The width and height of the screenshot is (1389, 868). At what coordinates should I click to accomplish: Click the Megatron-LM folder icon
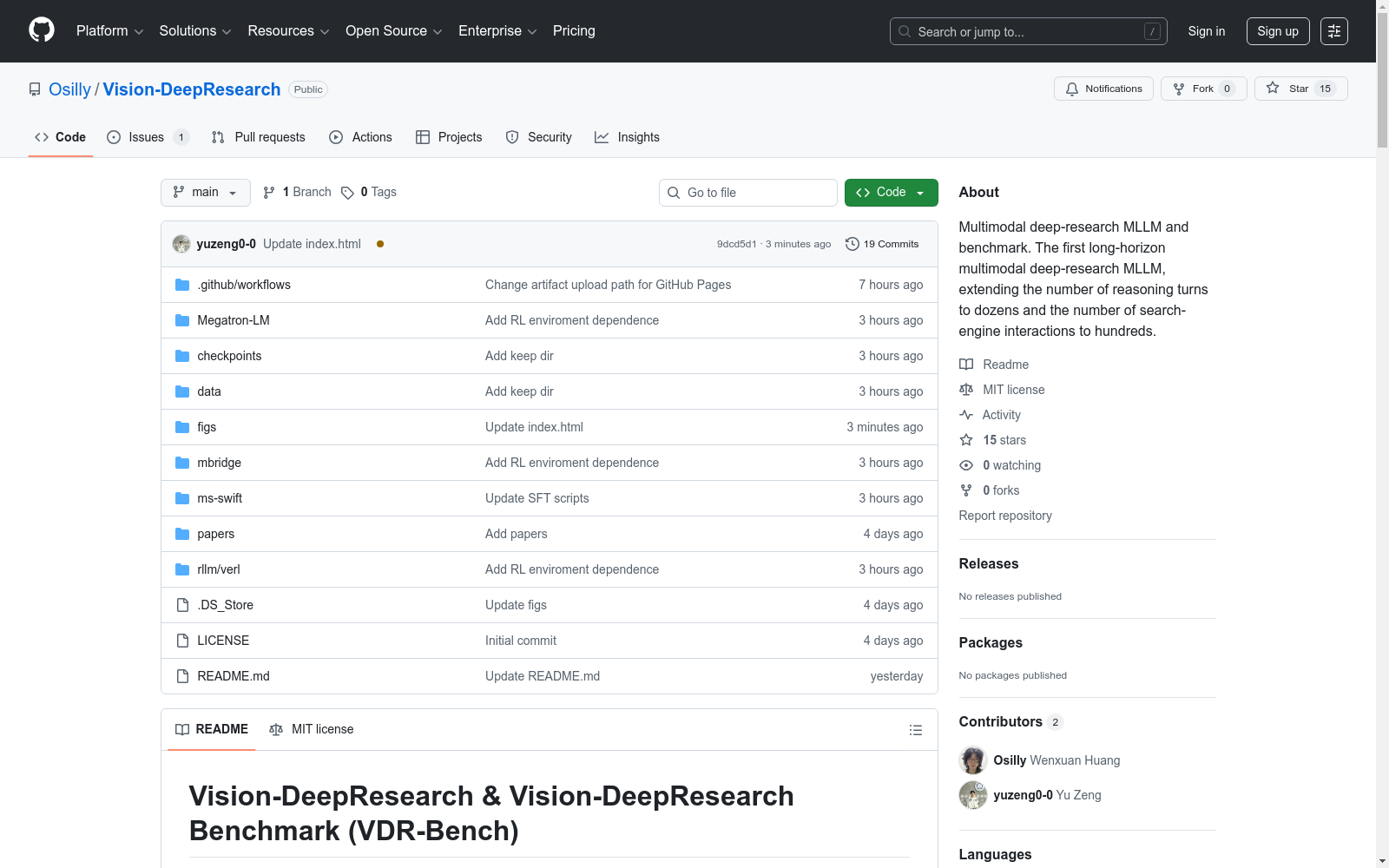[x=182, y=320]
